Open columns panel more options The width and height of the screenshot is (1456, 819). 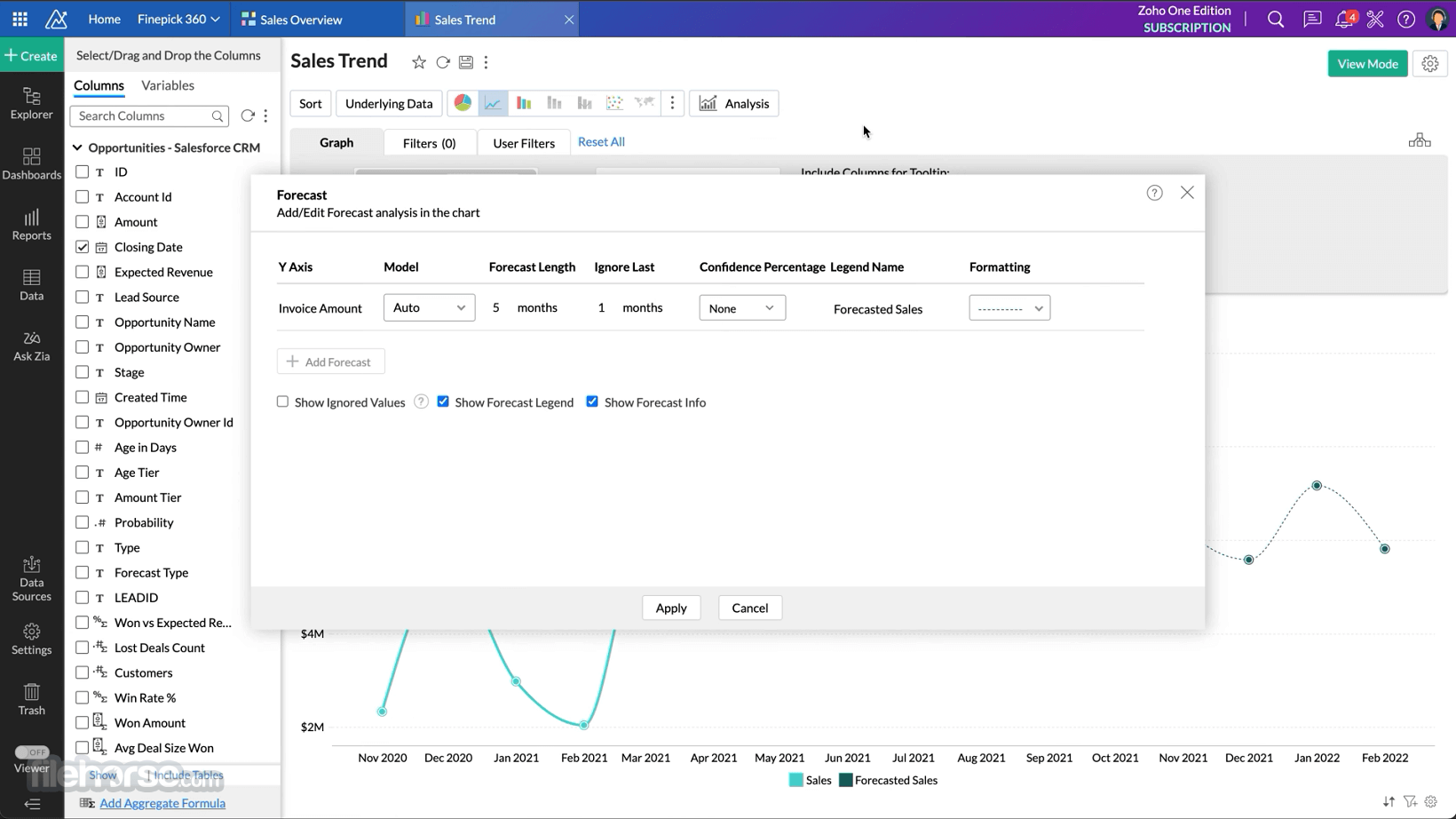[265, 116]
